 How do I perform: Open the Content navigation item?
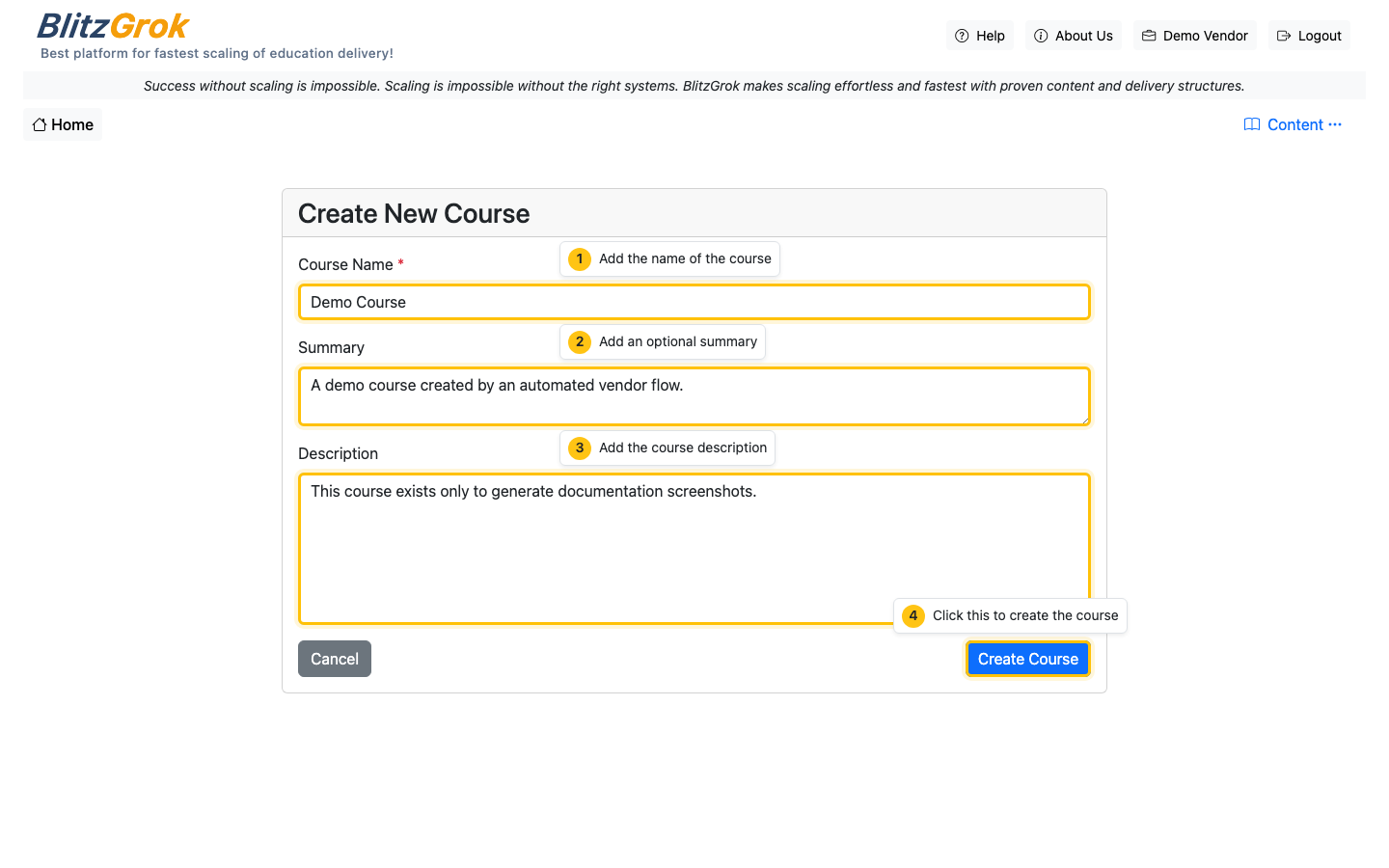point(1294,123)
